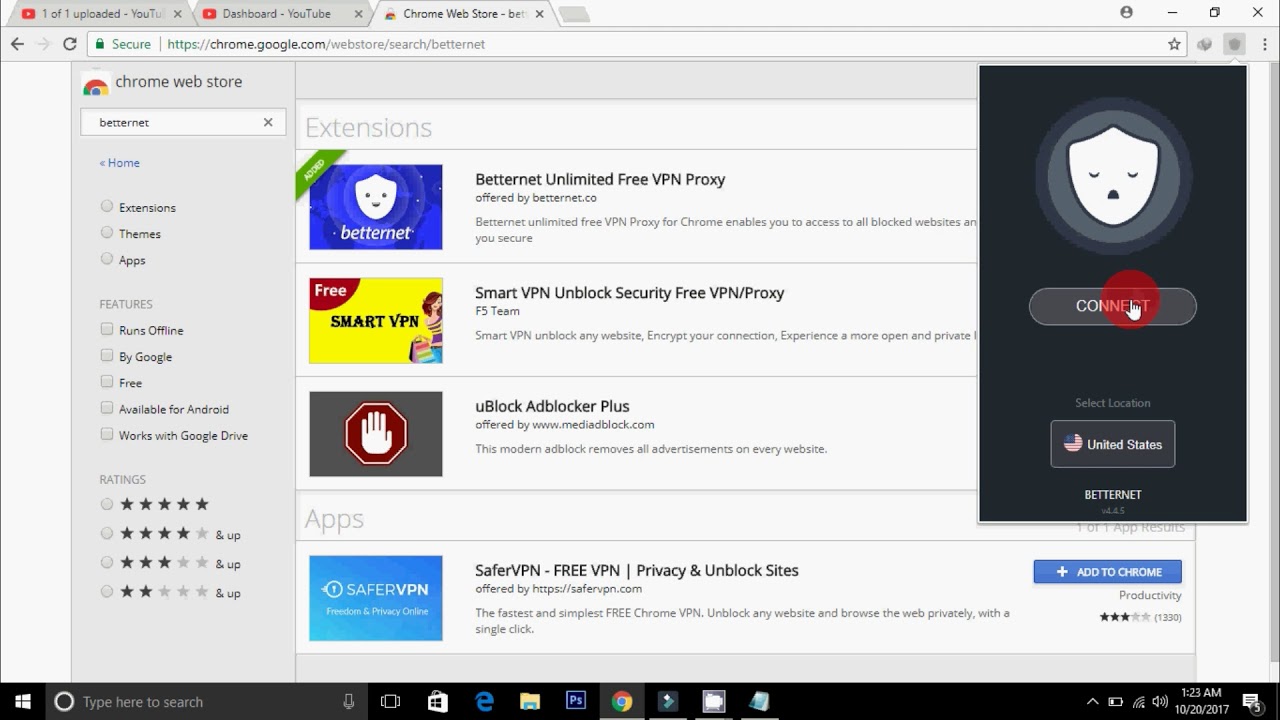This screenshot has height=720, width=1280.
Task: Enable the By Google checkbox
Action: pos(107,355)
